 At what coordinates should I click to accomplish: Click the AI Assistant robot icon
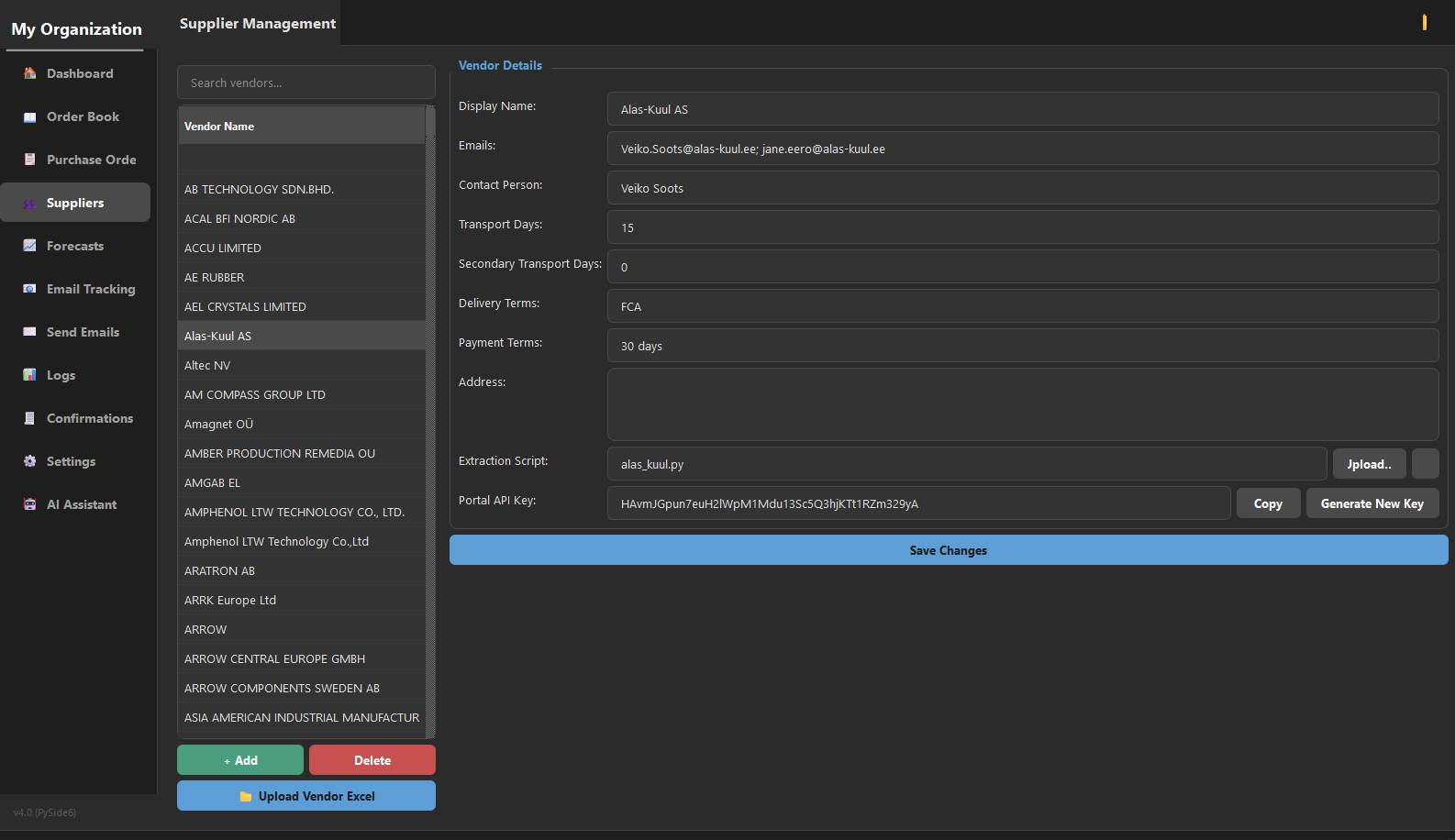tap(29, 504)
